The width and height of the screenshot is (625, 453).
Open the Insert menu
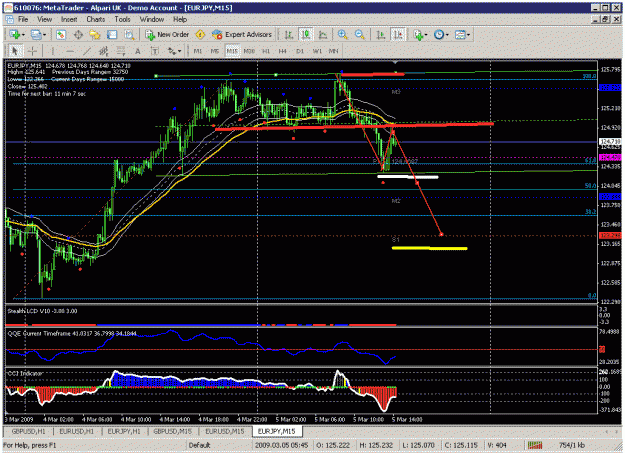pyautogui.click(x=69, y=19)
